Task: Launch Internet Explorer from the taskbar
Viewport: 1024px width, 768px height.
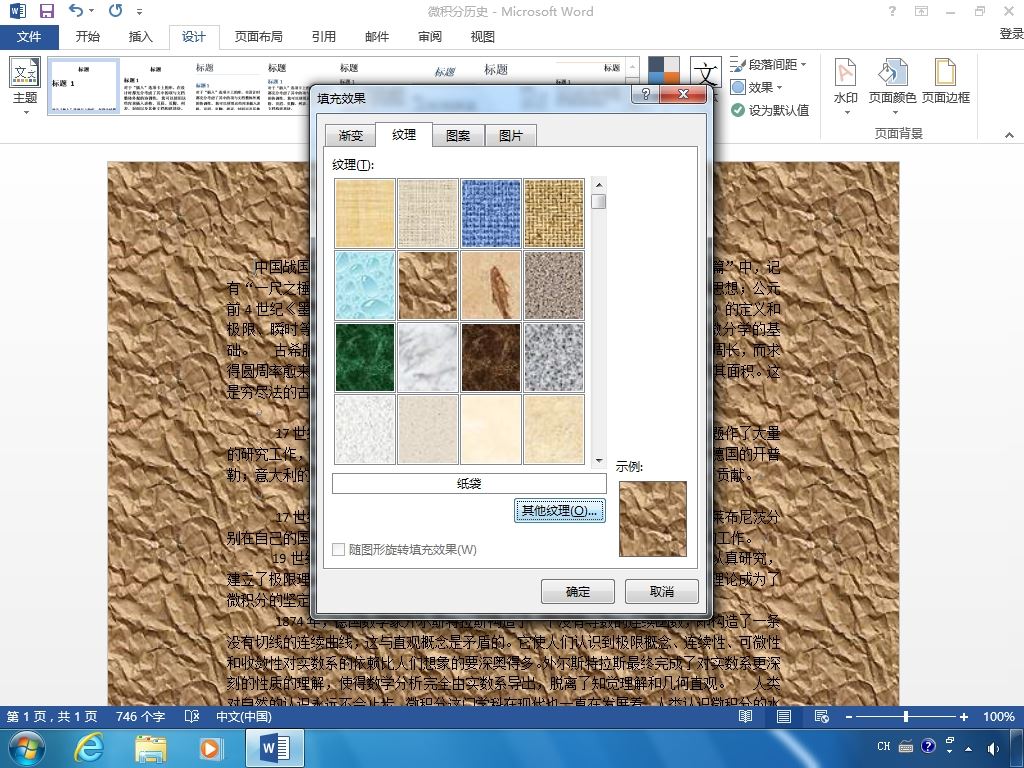Action: [x=88, y=748]
